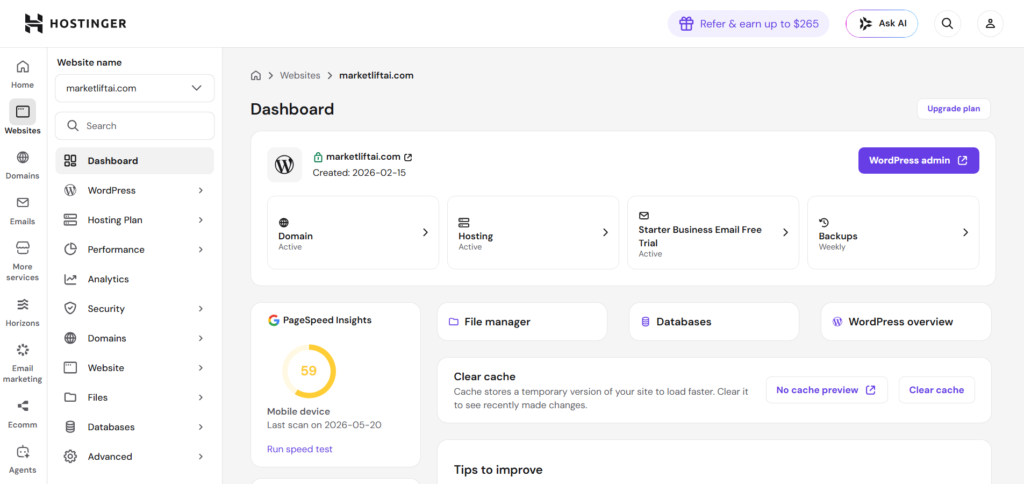Open the Ecomm icon

click(x=22, y=406)
